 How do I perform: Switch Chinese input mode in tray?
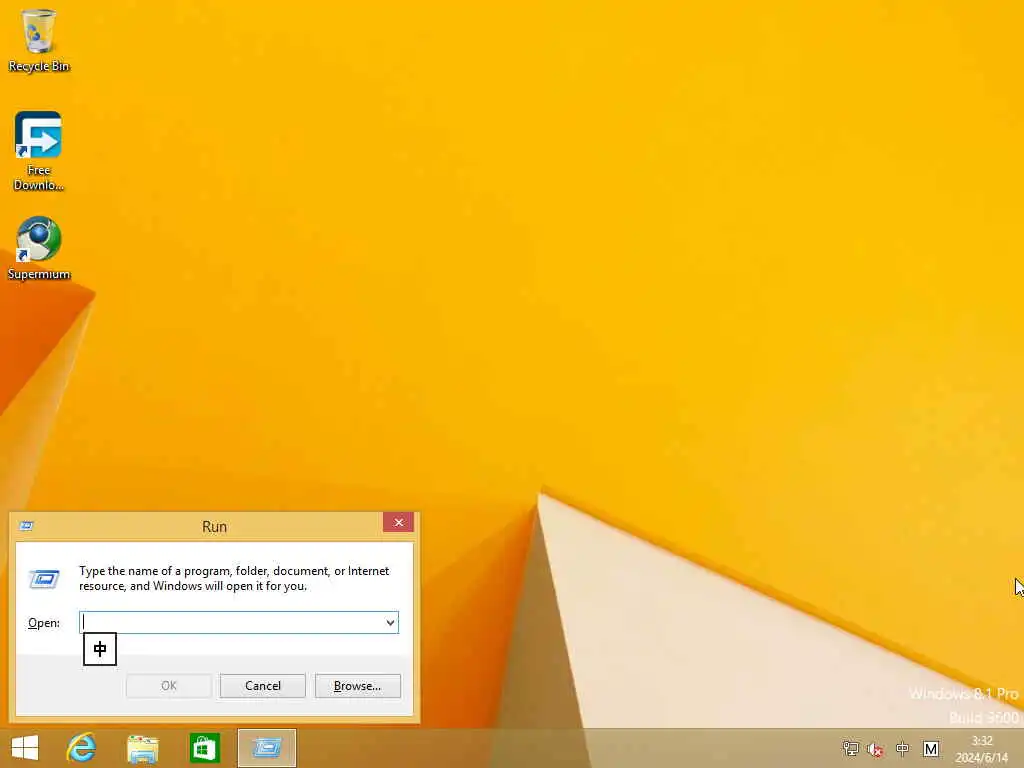click(903, 748)
